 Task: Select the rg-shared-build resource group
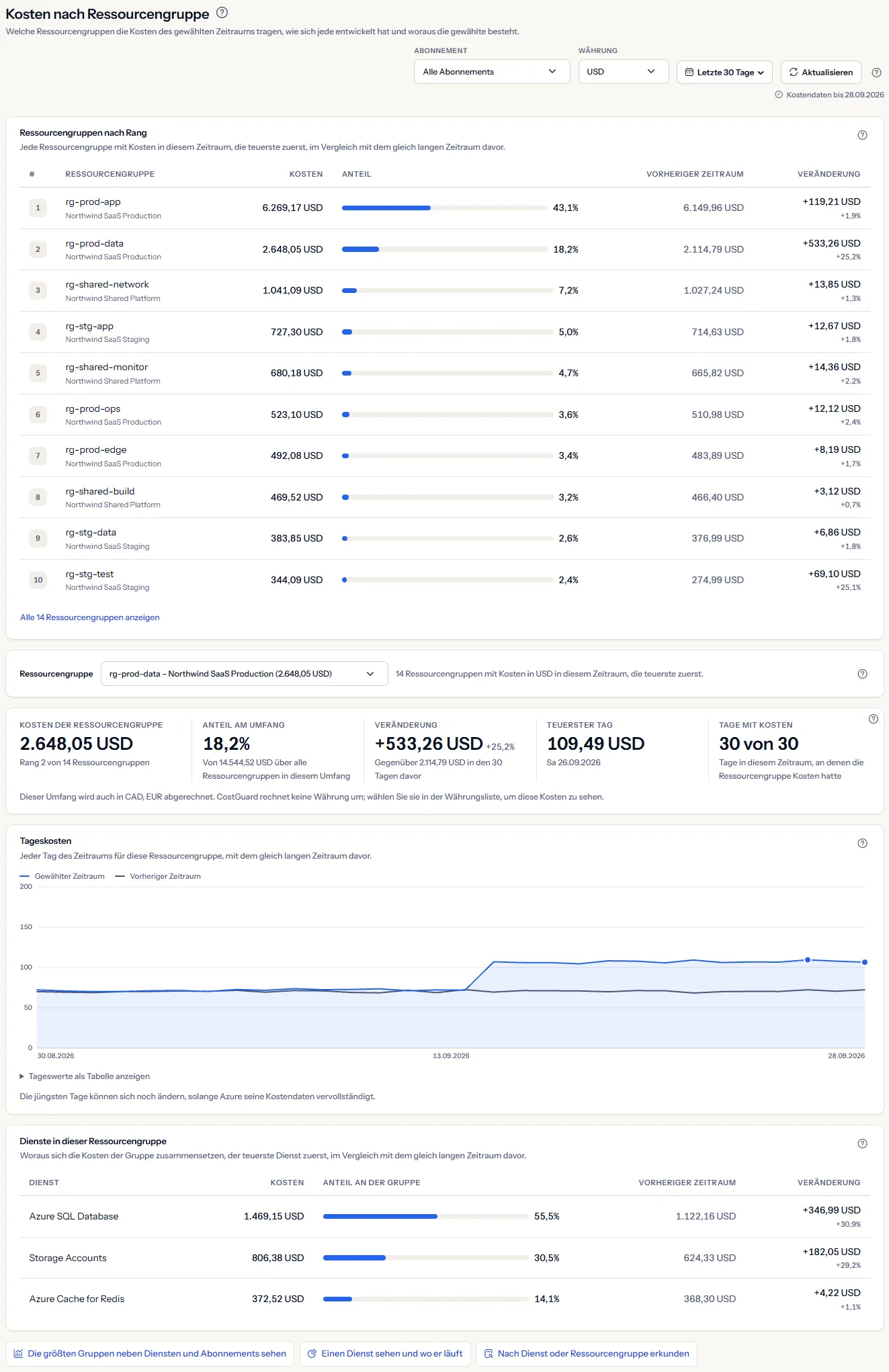[x=99, y=491]
